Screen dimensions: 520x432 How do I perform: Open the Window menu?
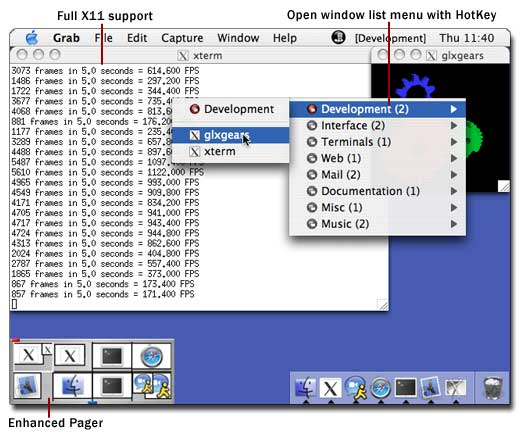238,38
